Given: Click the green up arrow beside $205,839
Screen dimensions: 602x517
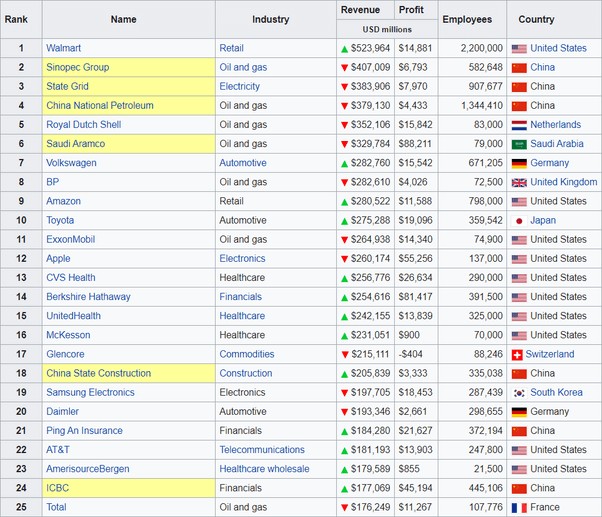Looking at the screenshot, I should tap(344, 374).
